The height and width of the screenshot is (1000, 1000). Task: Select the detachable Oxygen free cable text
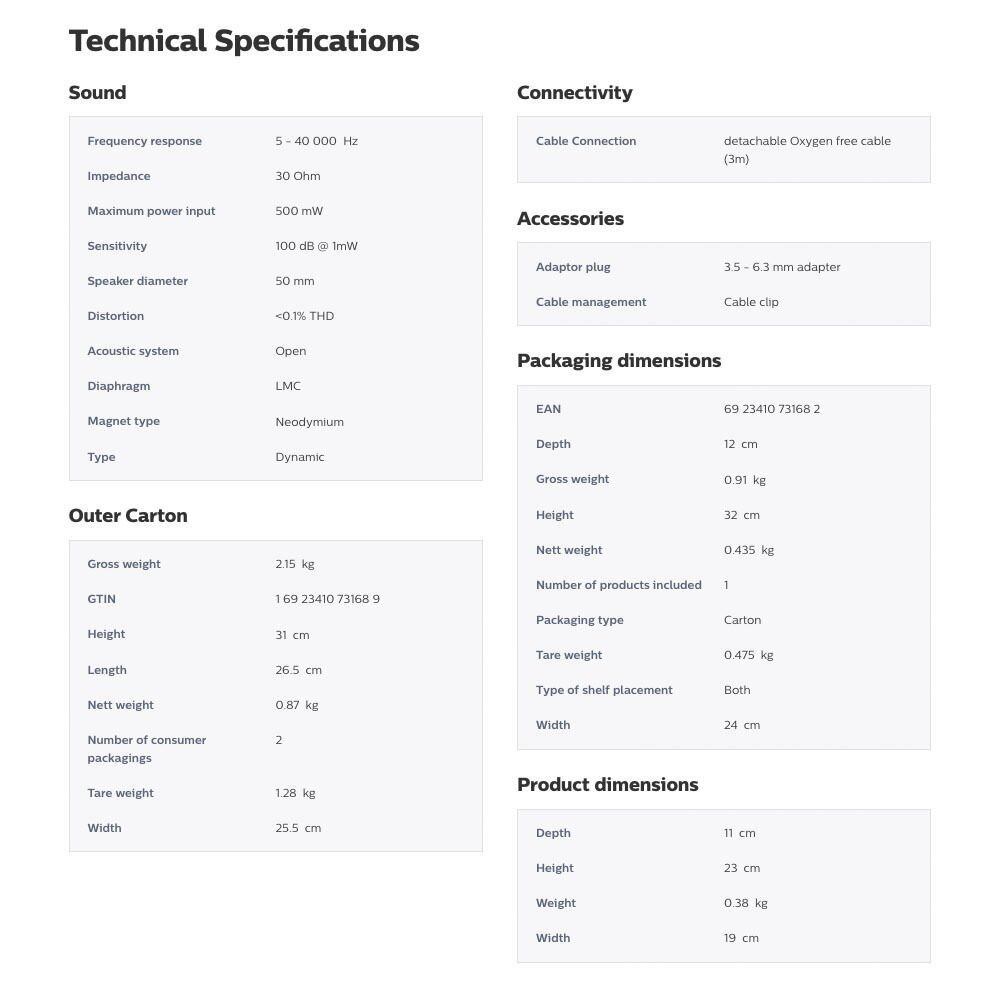coord(807,141)
